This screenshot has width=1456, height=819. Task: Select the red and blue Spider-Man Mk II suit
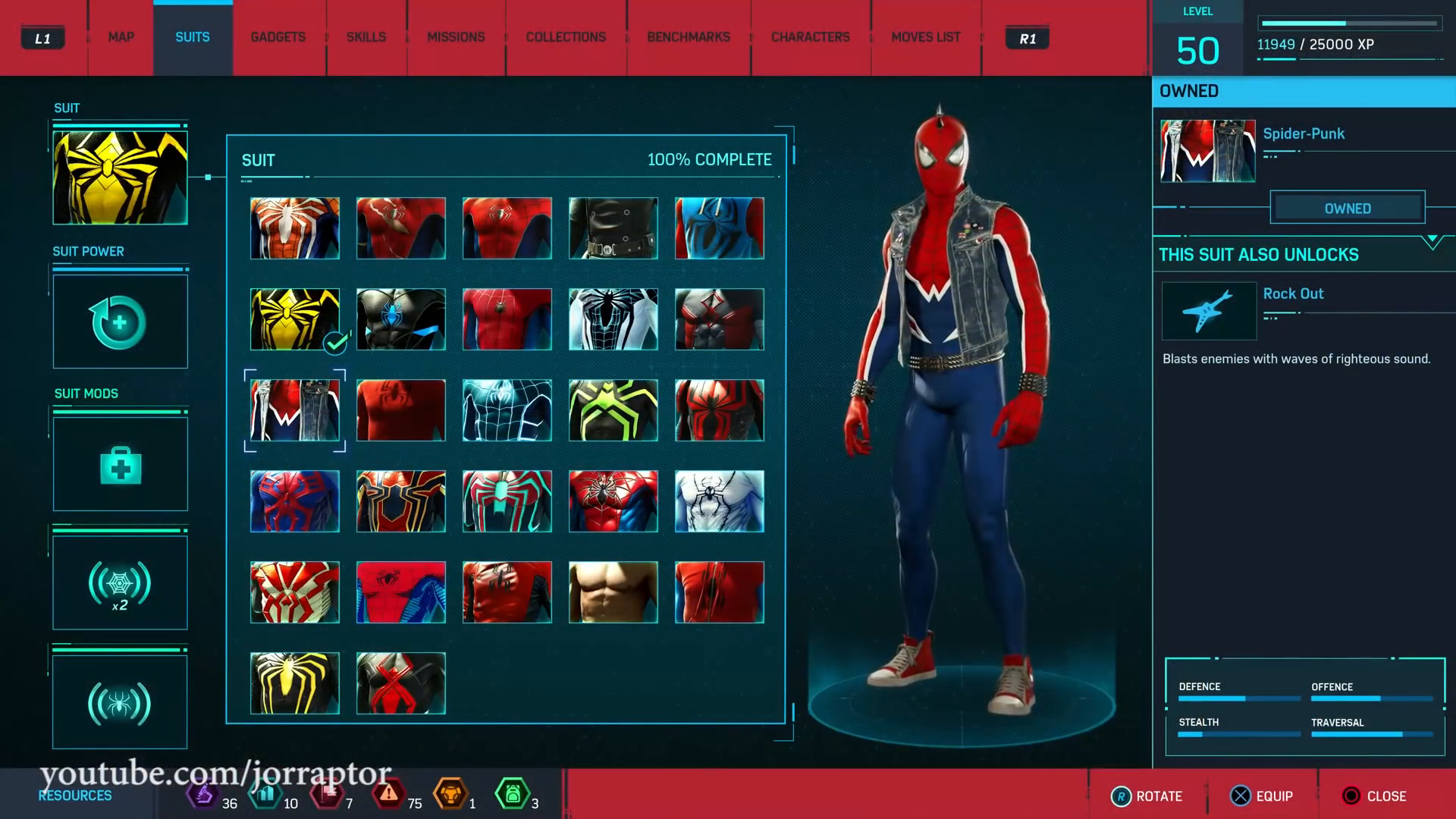[x=507, y=319]
